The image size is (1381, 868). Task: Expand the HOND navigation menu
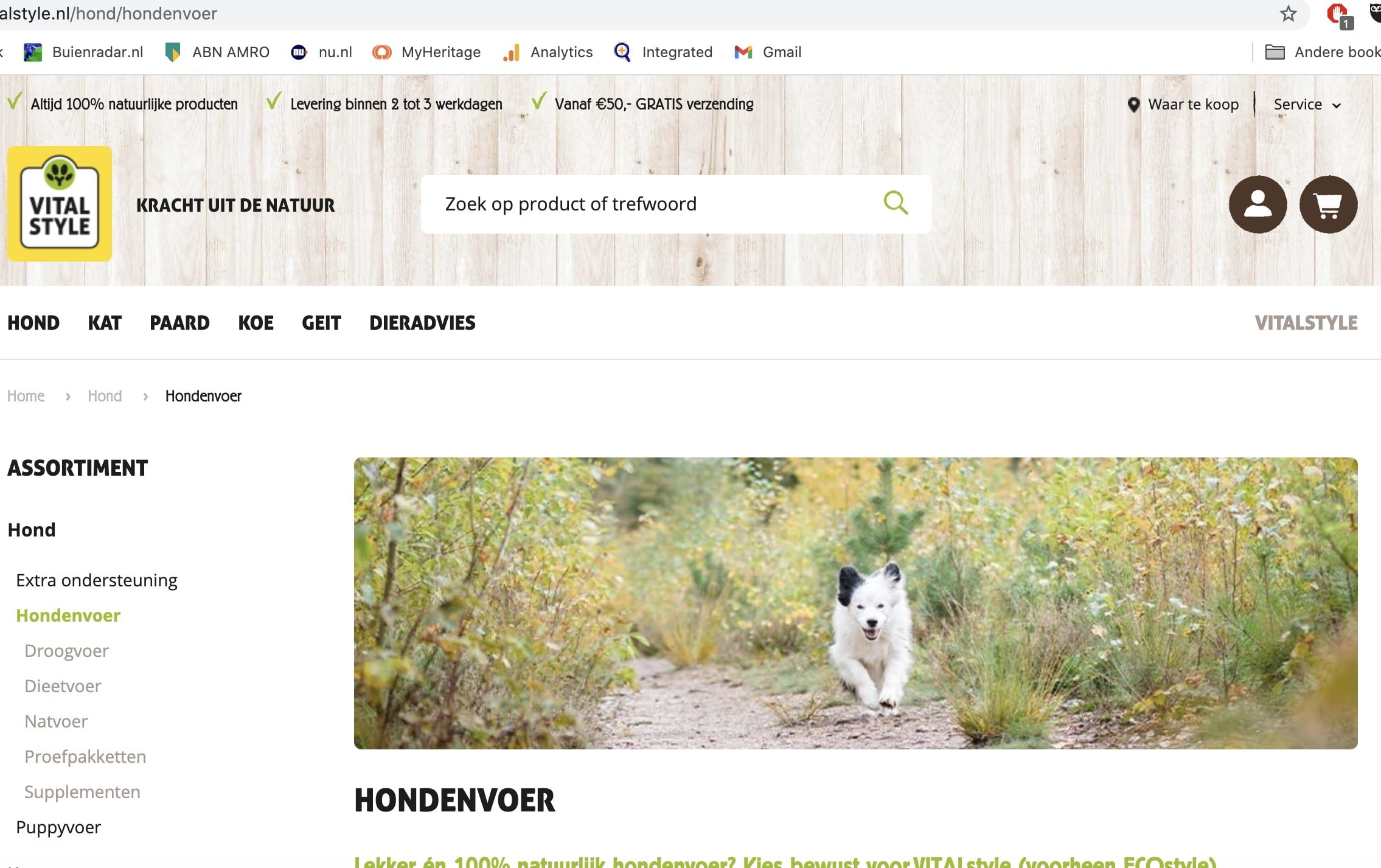[x=33, y=323]
